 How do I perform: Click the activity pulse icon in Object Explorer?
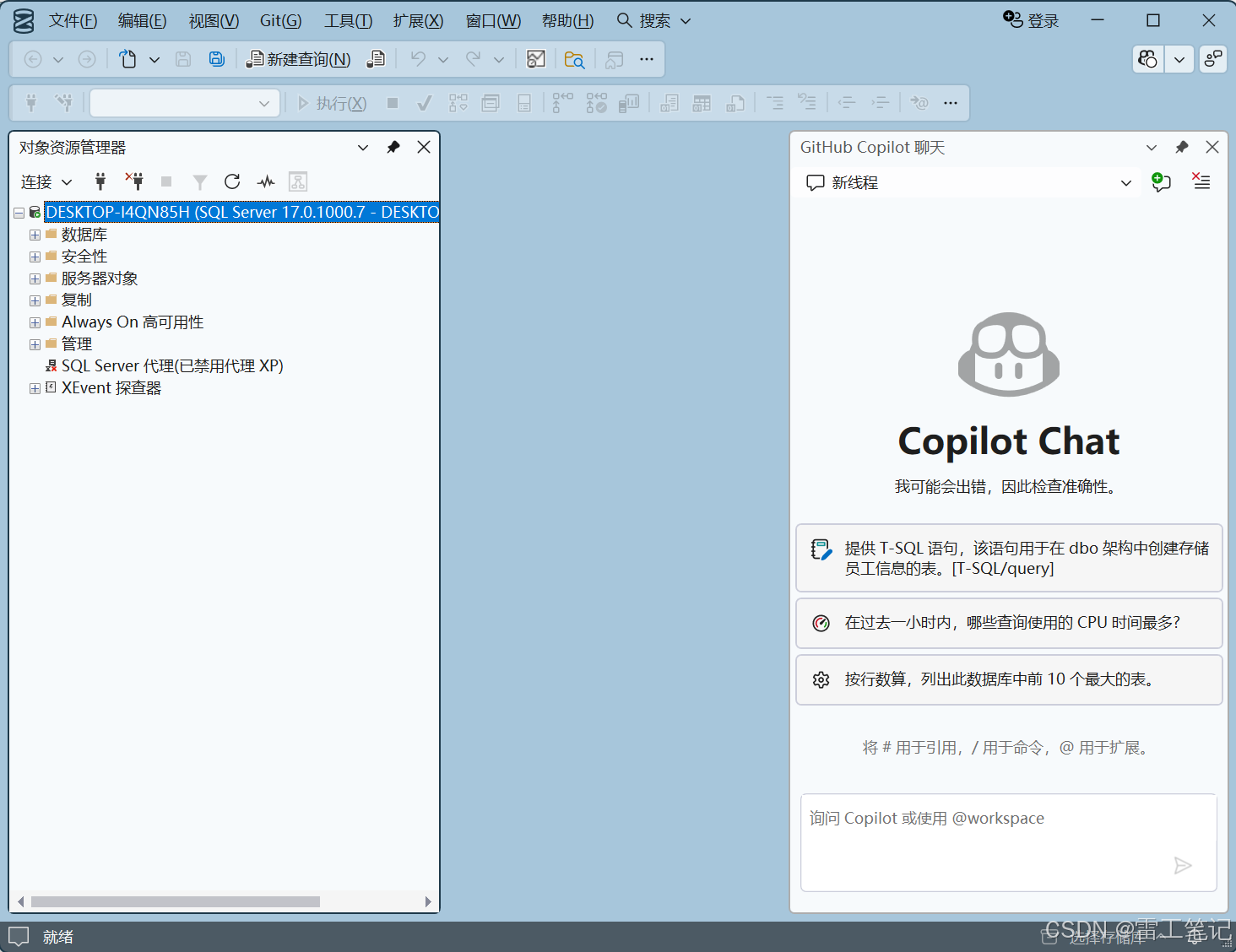[266, 181]
